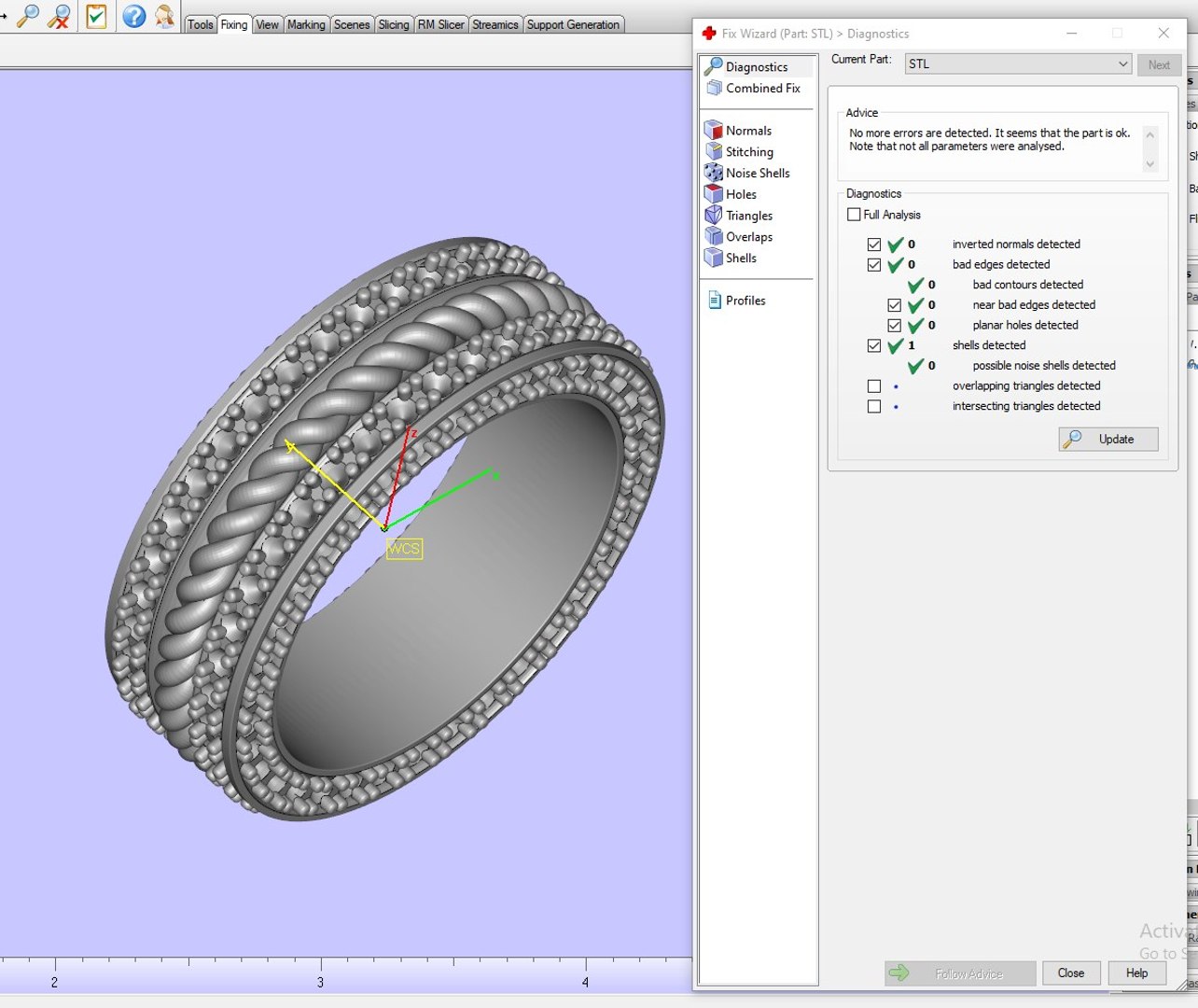This screenshot has width=1198, height=1008.
Task: Open help via the blue question mark icon
Action: click(134, 16)
